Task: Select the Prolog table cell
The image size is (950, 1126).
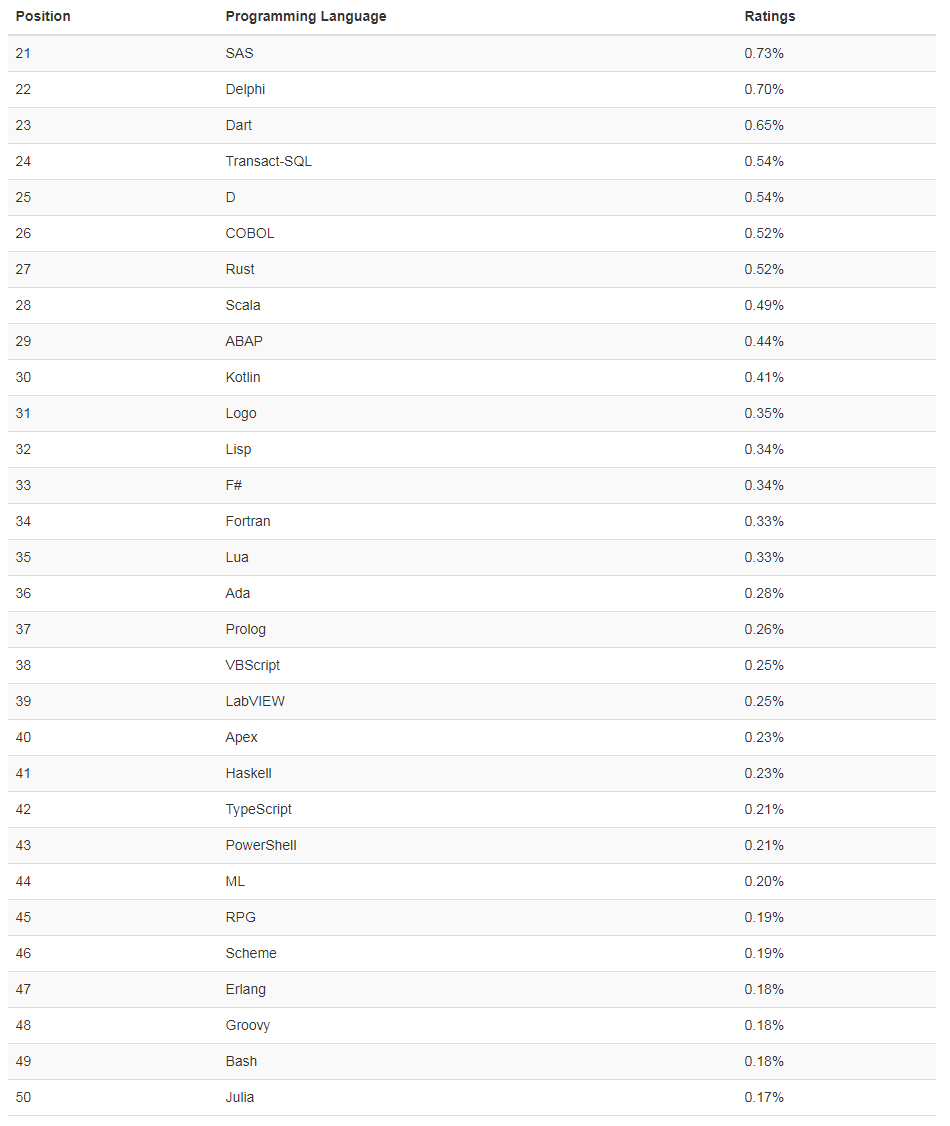Action: click(x=245, y=629)
